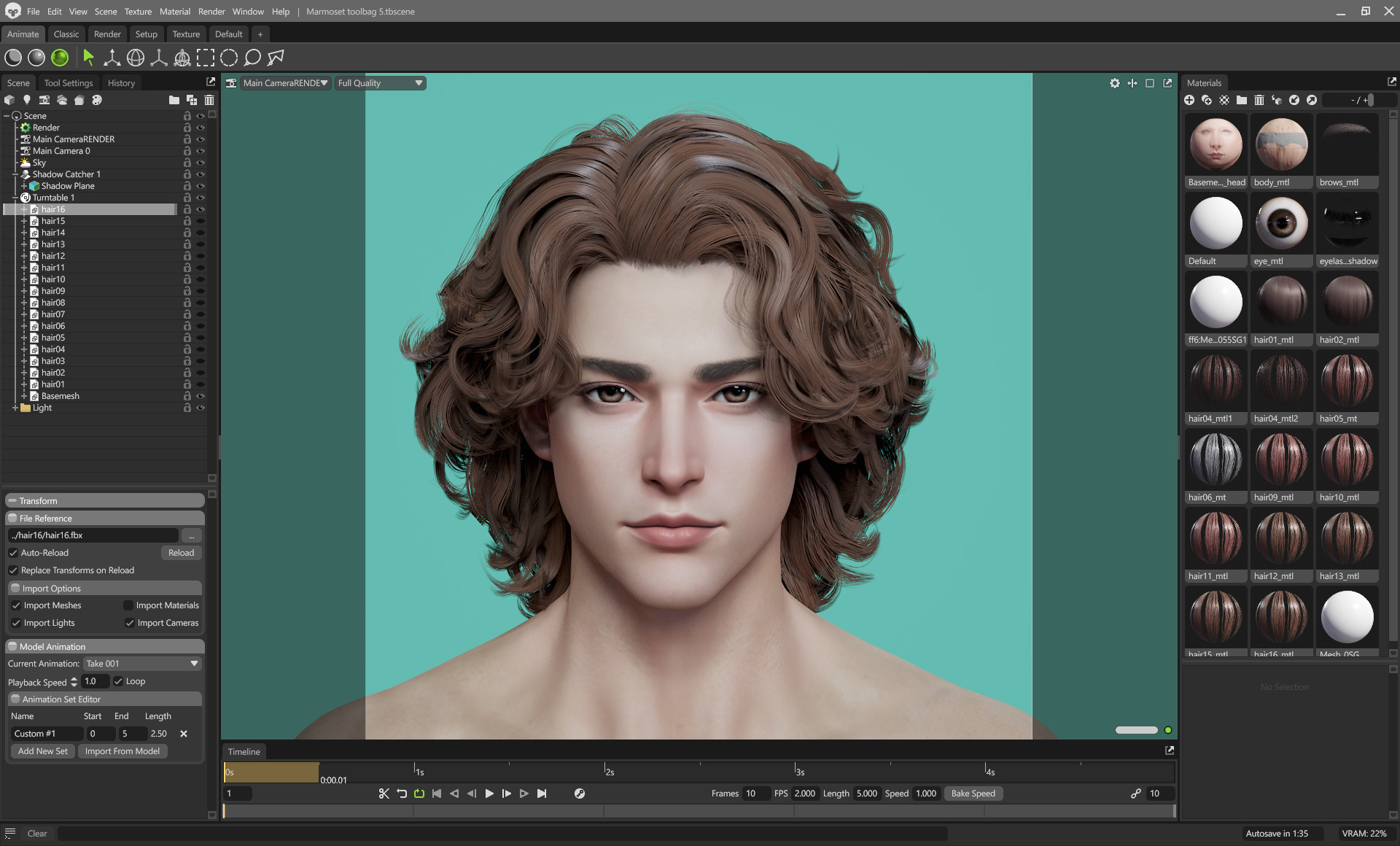
Task: Open the Tool Settings tab
Action: pos(69,83)
